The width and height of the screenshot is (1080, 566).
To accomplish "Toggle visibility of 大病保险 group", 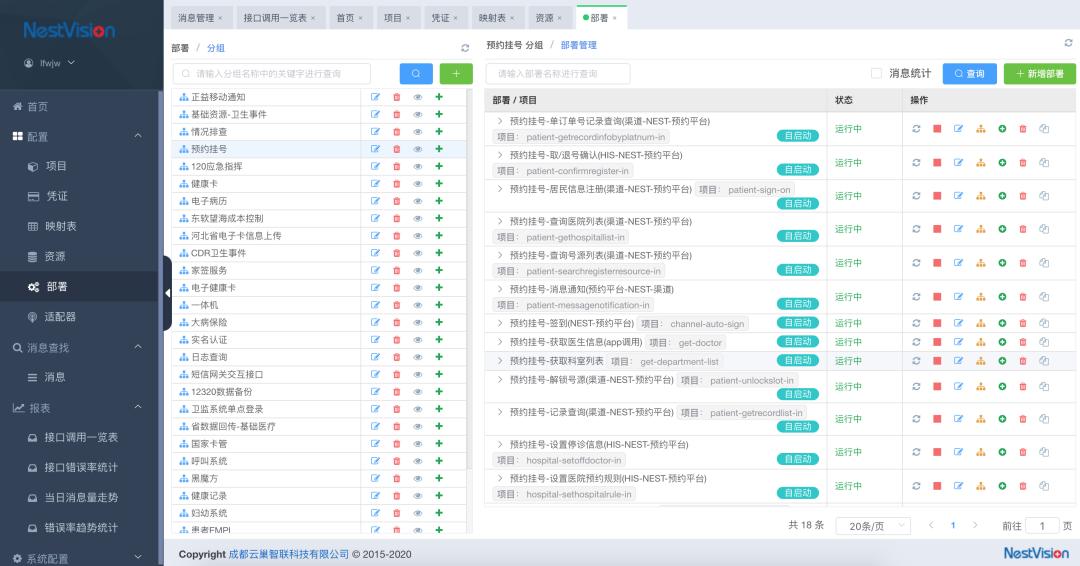I will [417, 322].
